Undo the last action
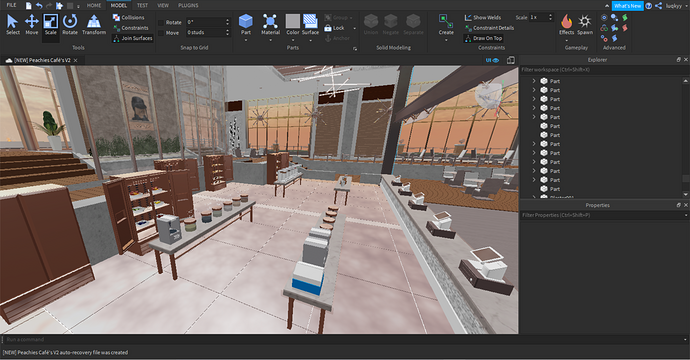The height and width of the screenshot is (360, 690). 39,6
